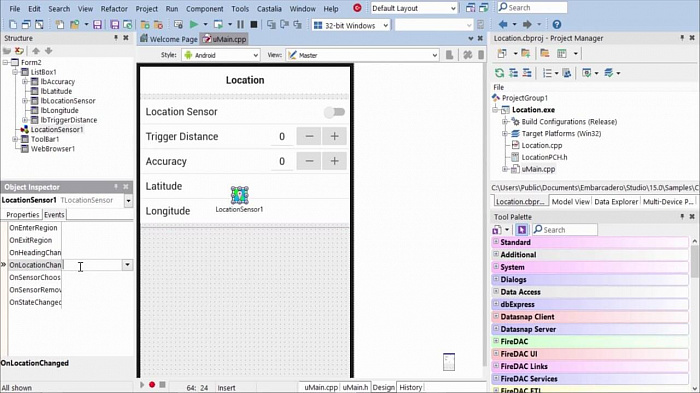Image resolution: width=700 pixels, height=393 pixels.
Task: Click the New Items page icon
Action: click(x=59, y=25)
